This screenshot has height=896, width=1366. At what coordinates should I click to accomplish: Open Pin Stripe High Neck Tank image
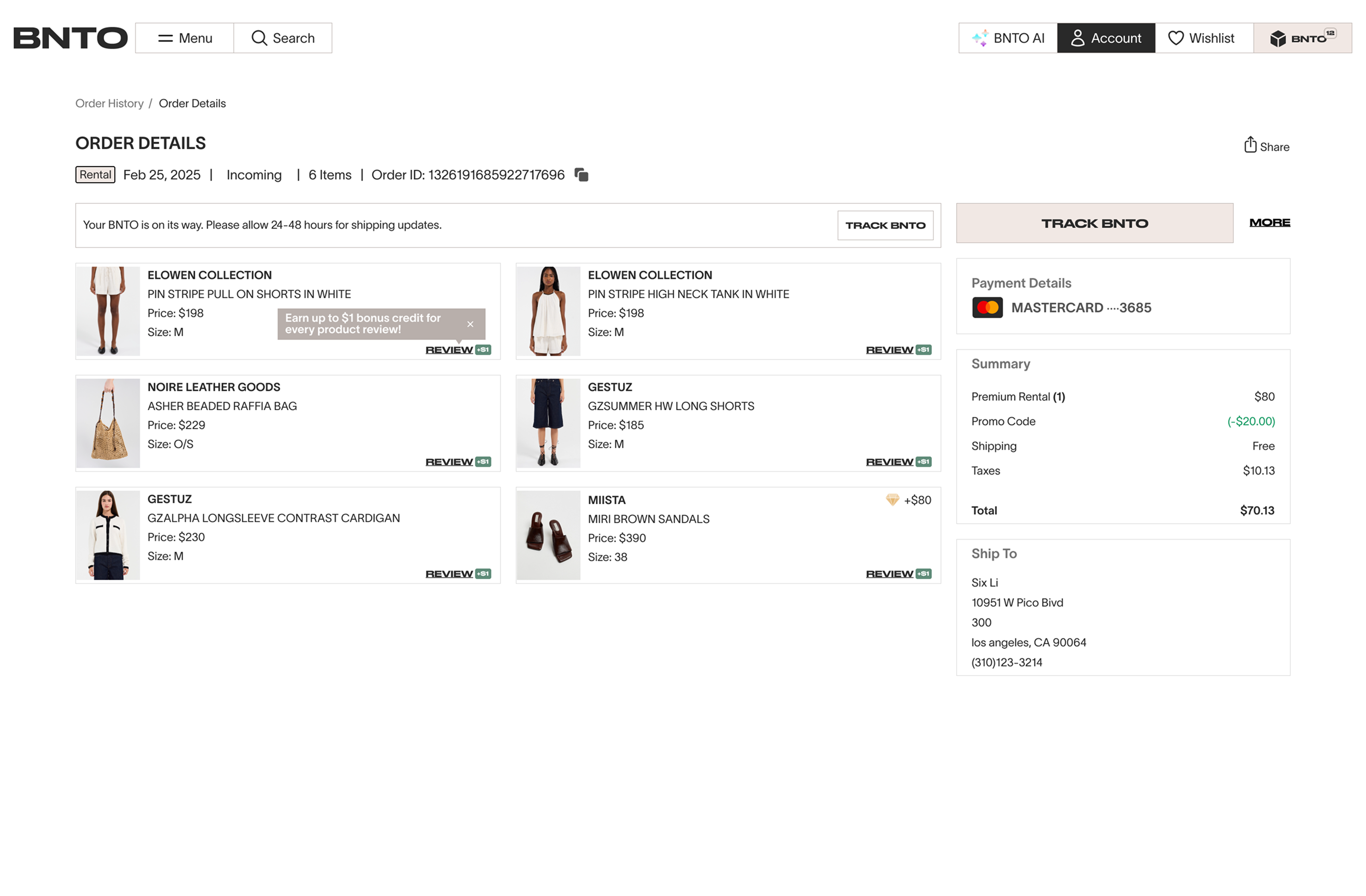coord(548,311)
